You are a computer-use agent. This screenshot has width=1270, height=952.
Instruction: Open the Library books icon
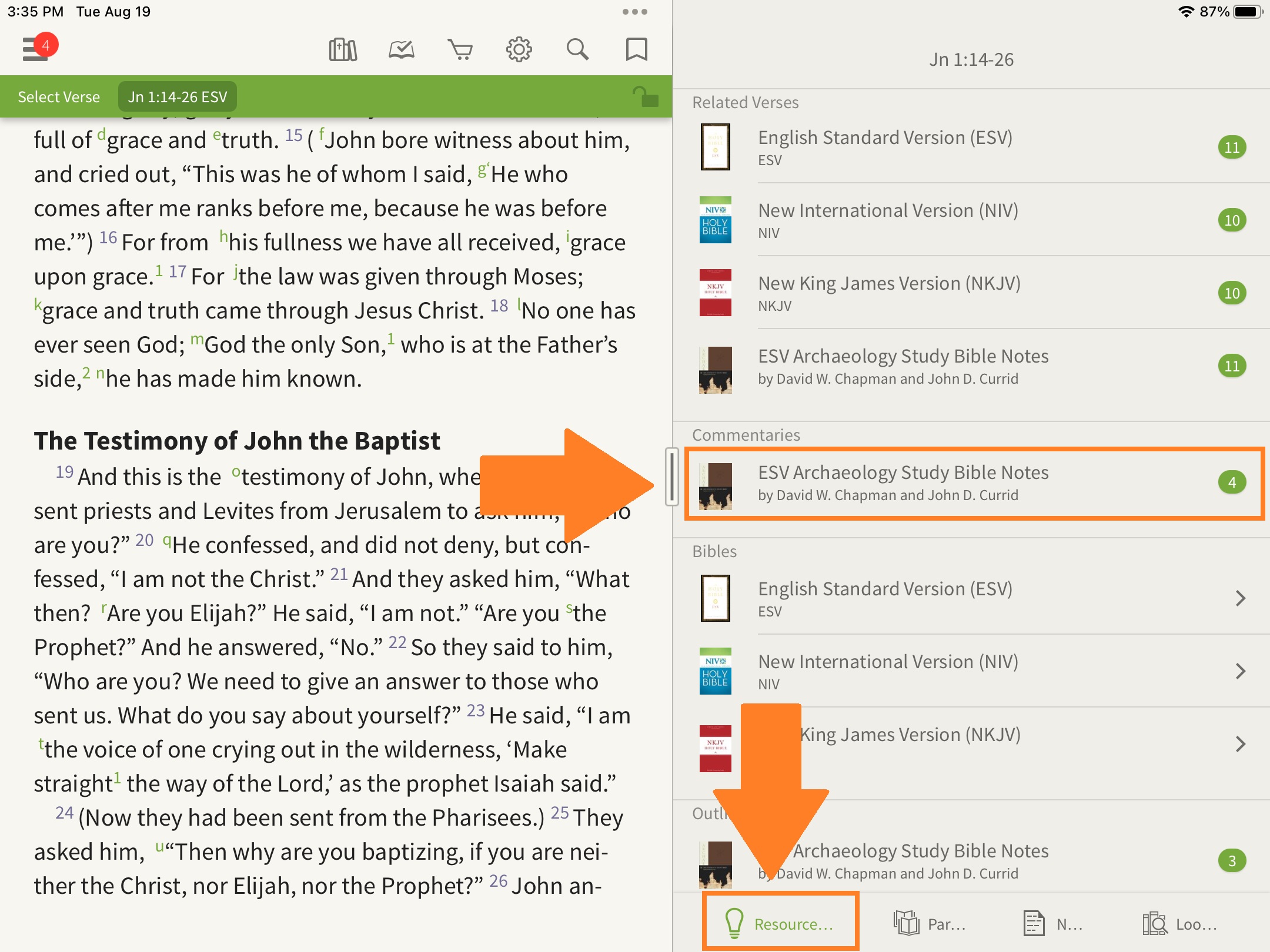pyautogui.click(x=343, y=49)
